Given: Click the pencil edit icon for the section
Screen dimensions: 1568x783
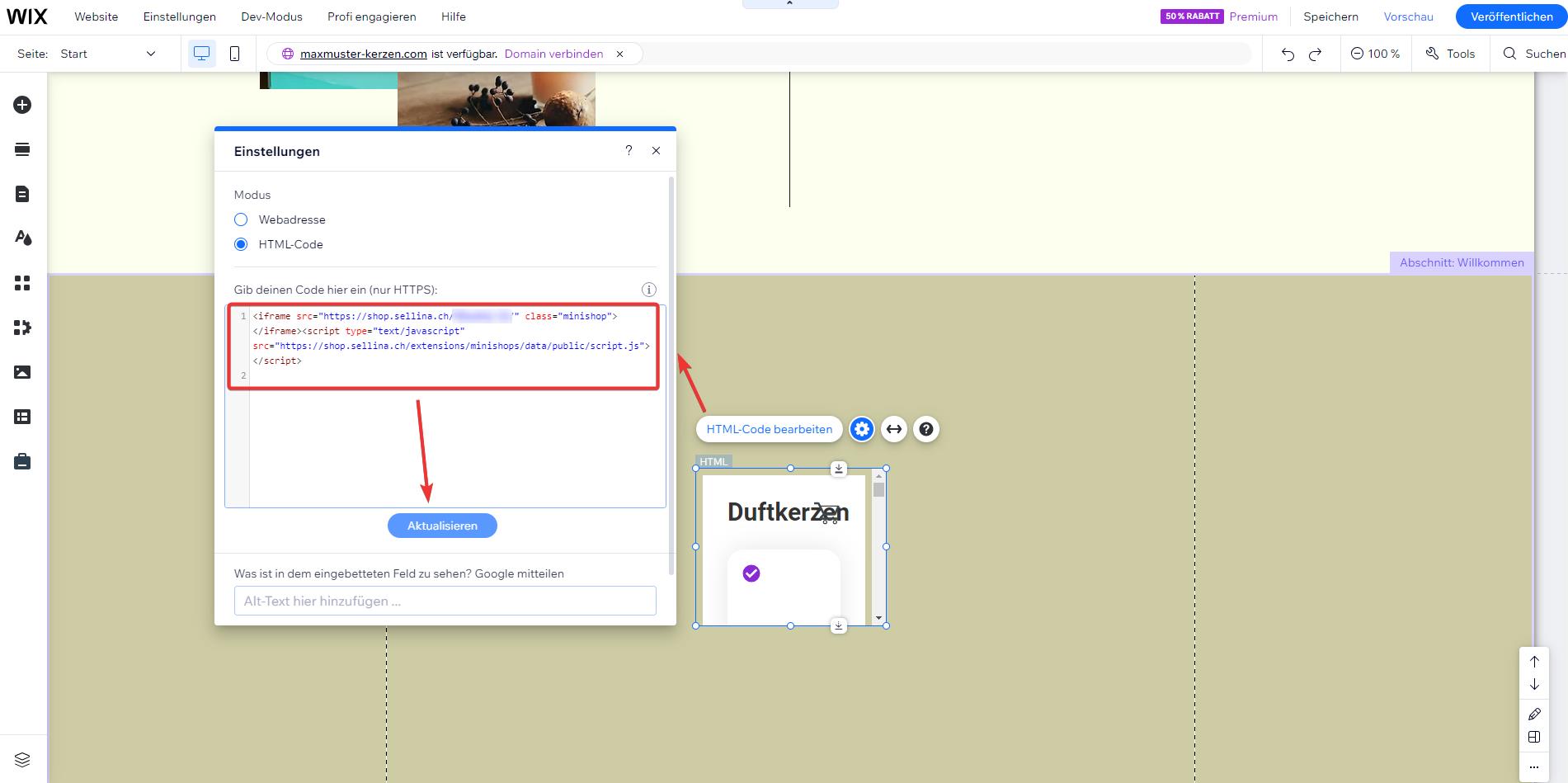Looking at the screenshot, I should (1534, 714).
